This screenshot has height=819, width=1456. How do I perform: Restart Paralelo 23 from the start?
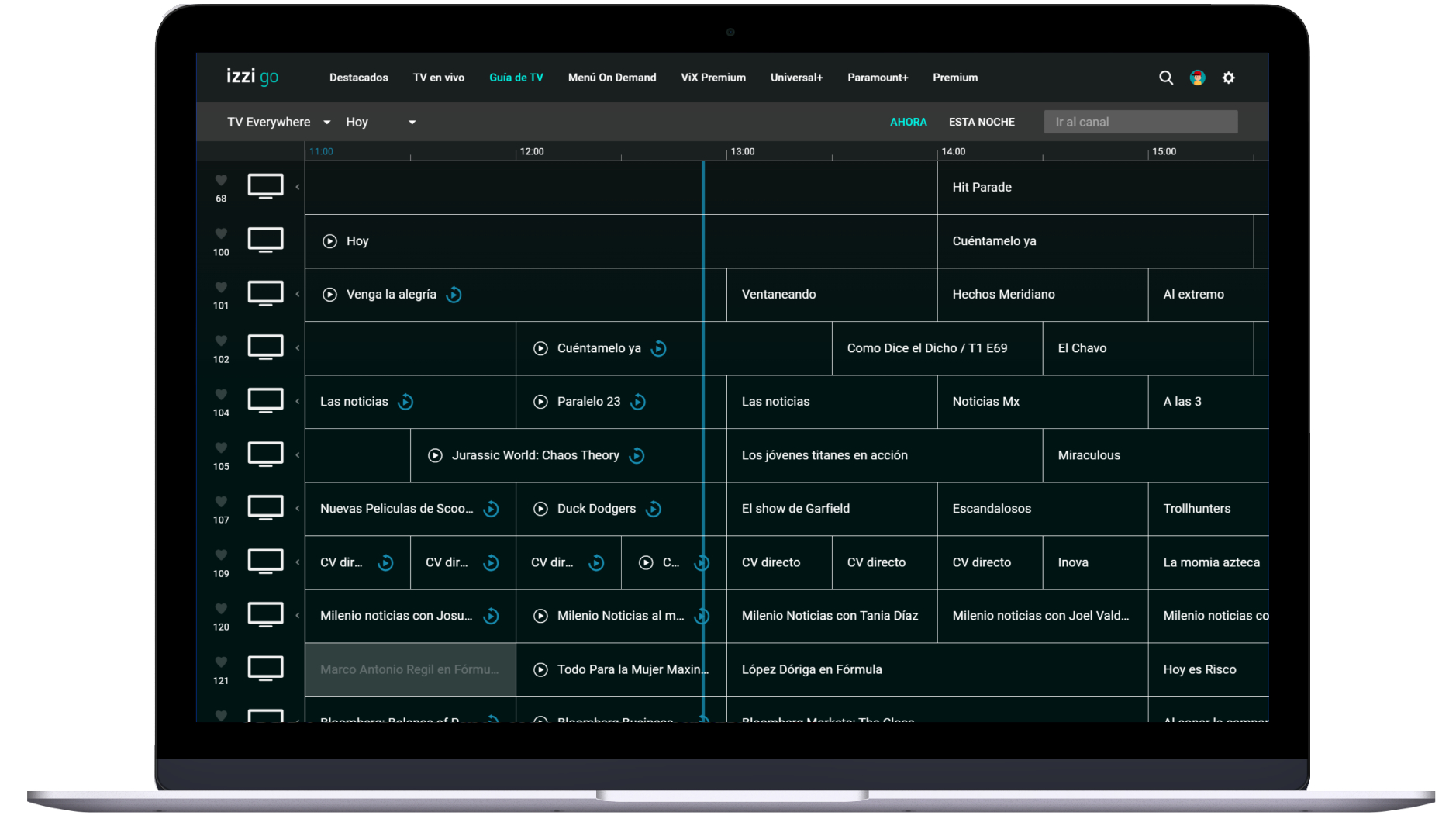click(x=638, y=402)
